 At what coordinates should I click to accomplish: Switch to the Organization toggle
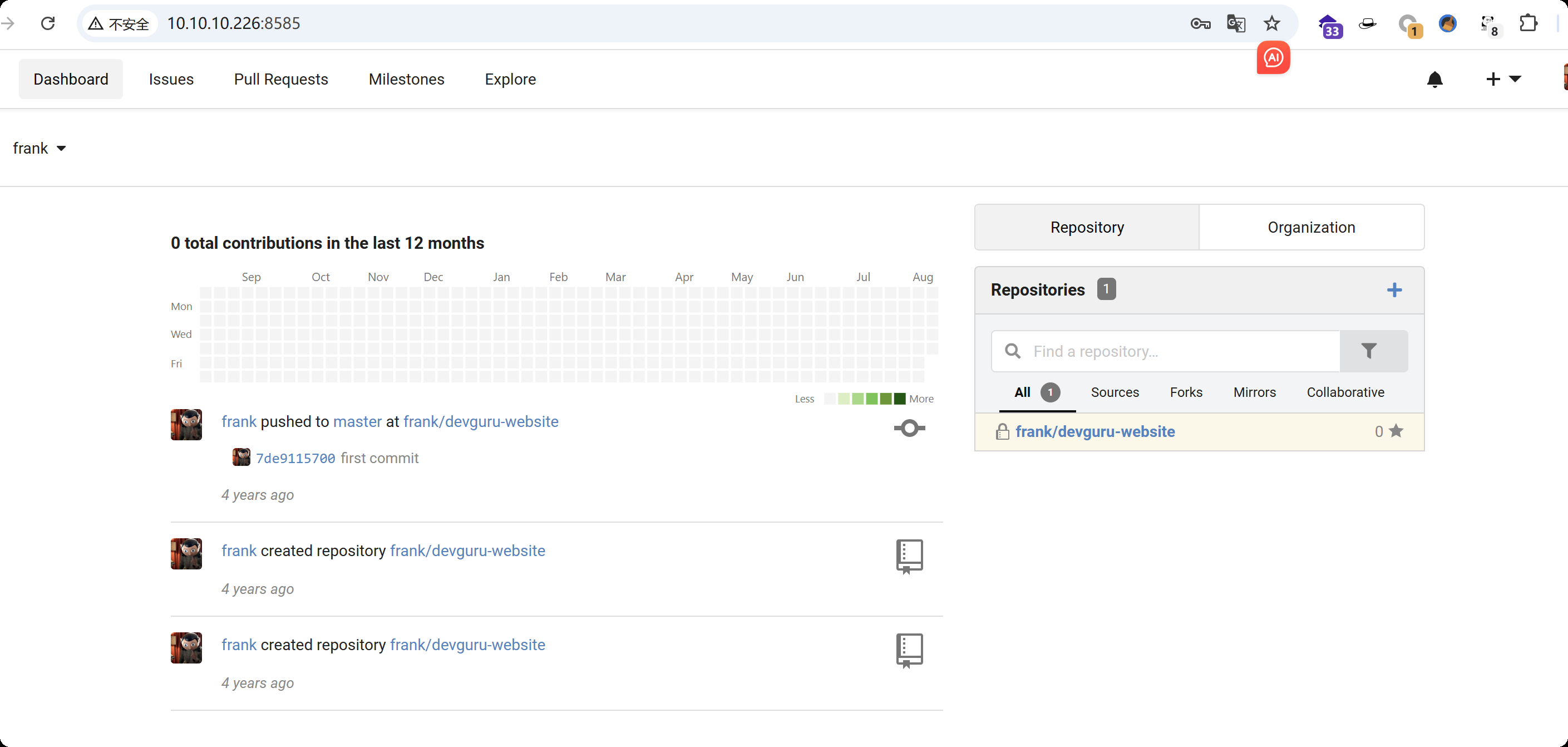tap(1310, 227)
